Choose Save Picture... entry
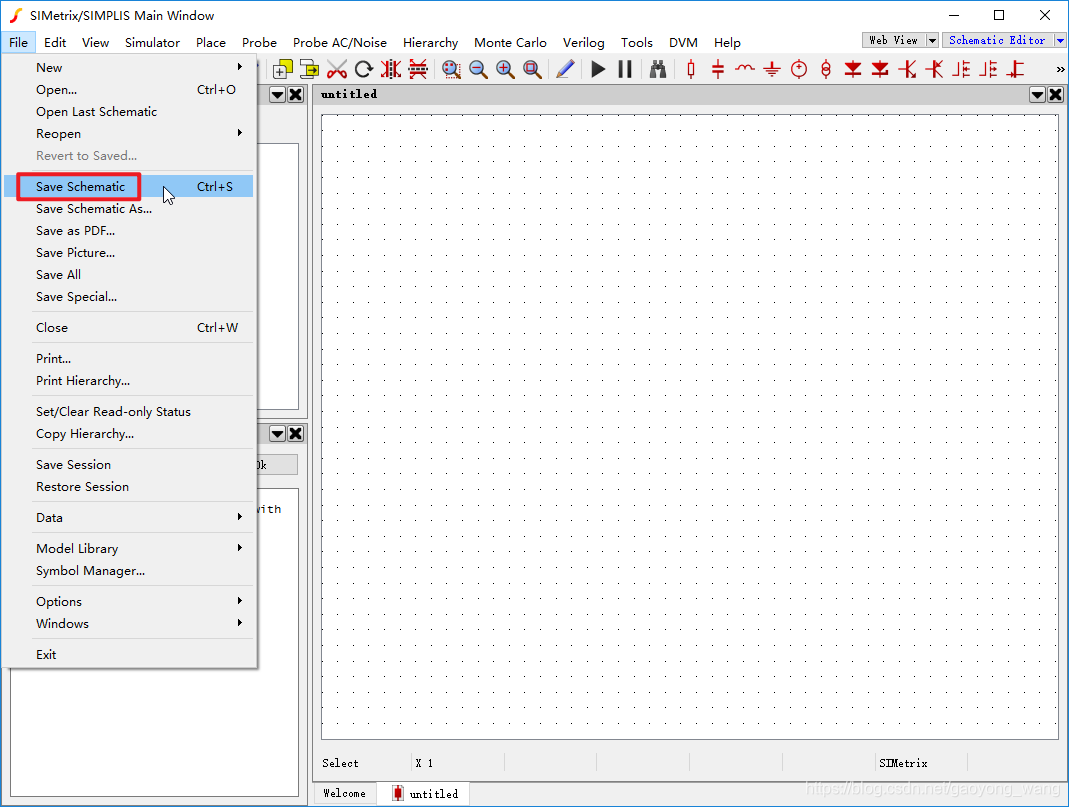Screen dimensions: 1069x807 pos(129,253)
